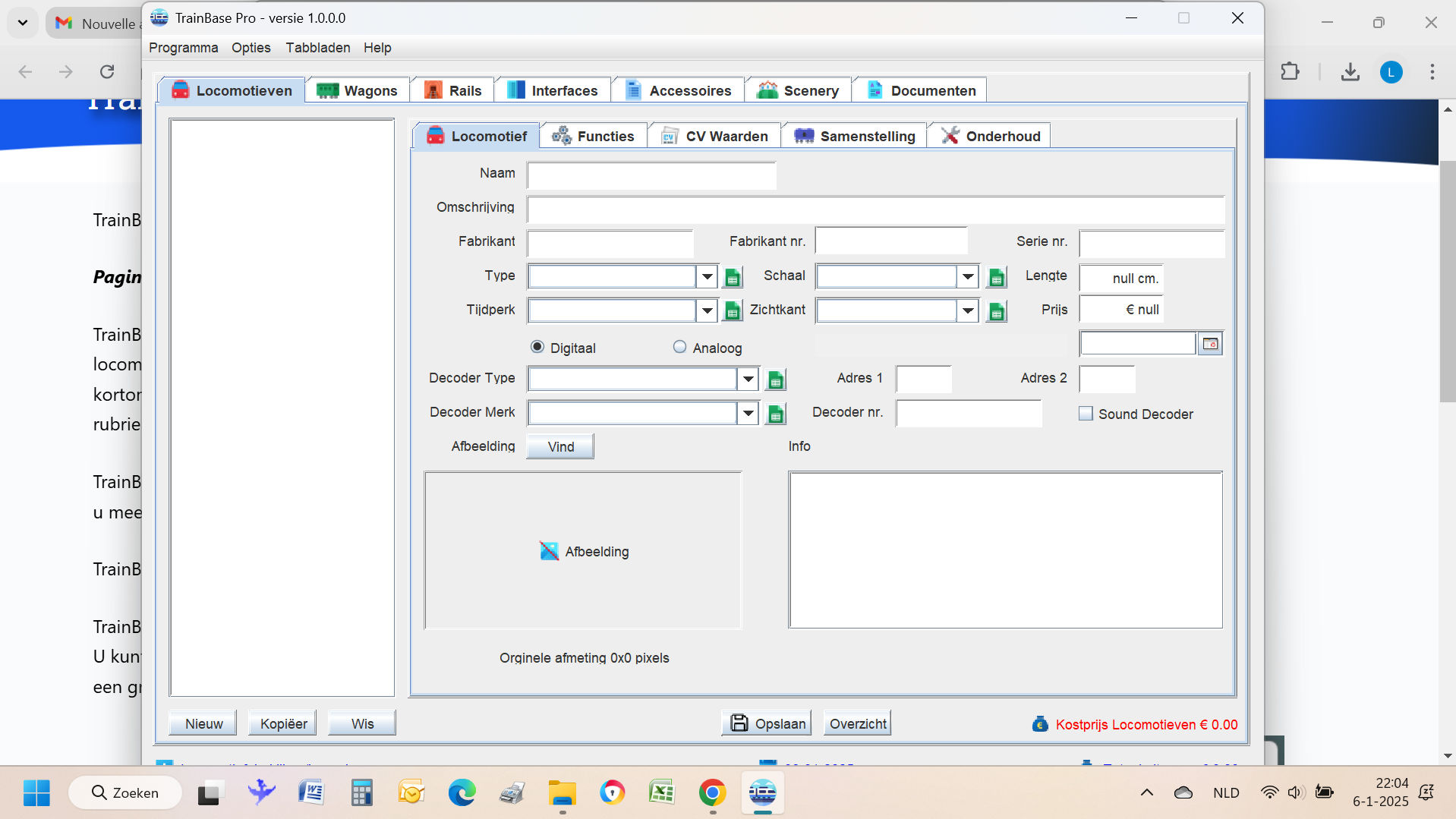1456x819 pixels.
Task: Open the Onderhoud sub-tab
Action: [x=991, y=136]
